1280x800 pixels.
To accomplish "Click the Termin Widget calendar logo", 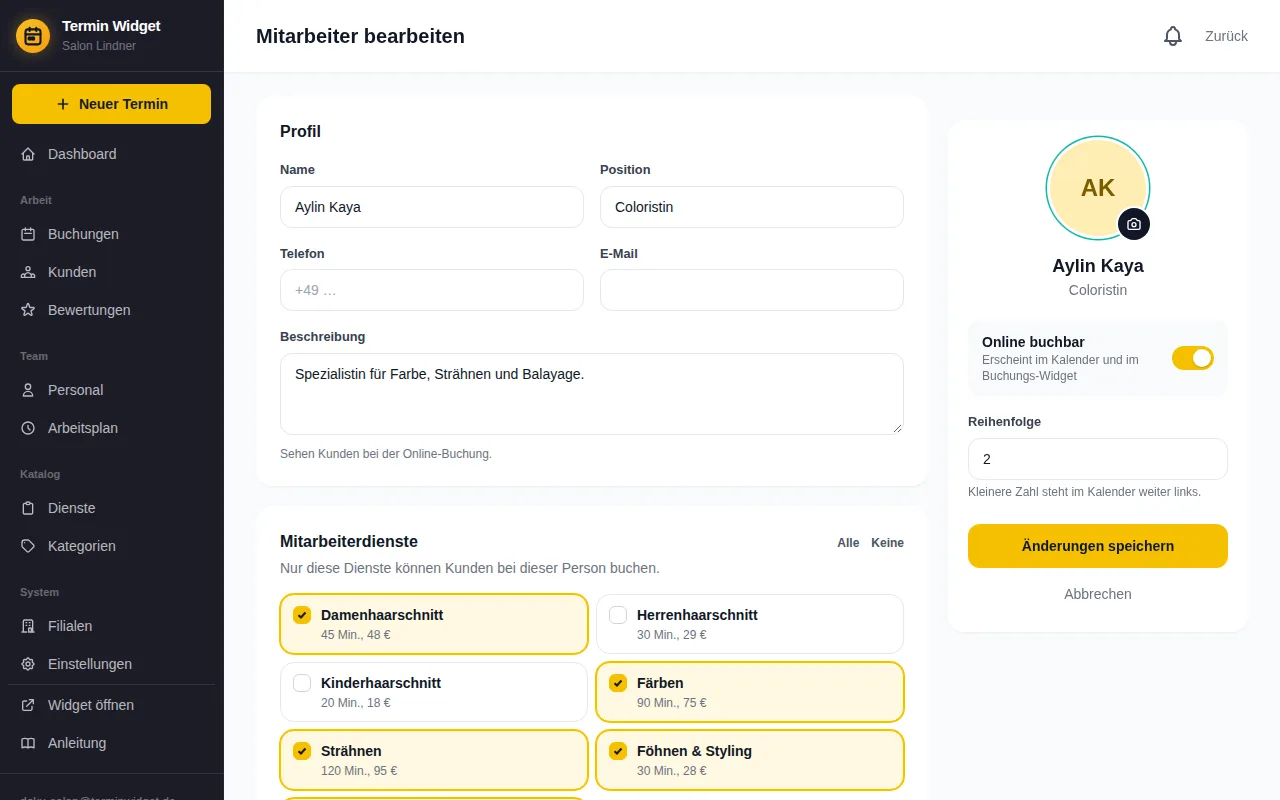I will 33,36.
